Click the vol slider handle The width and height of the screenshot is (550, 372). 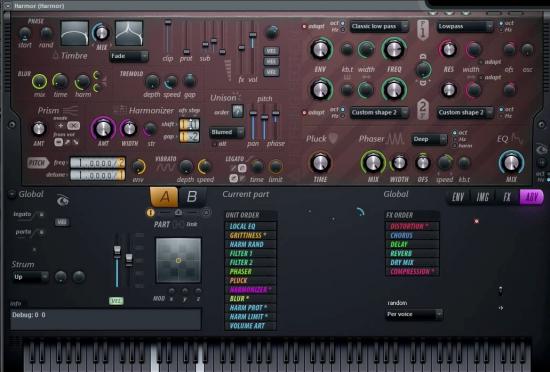pyautogui.click(x=253, y=35)
